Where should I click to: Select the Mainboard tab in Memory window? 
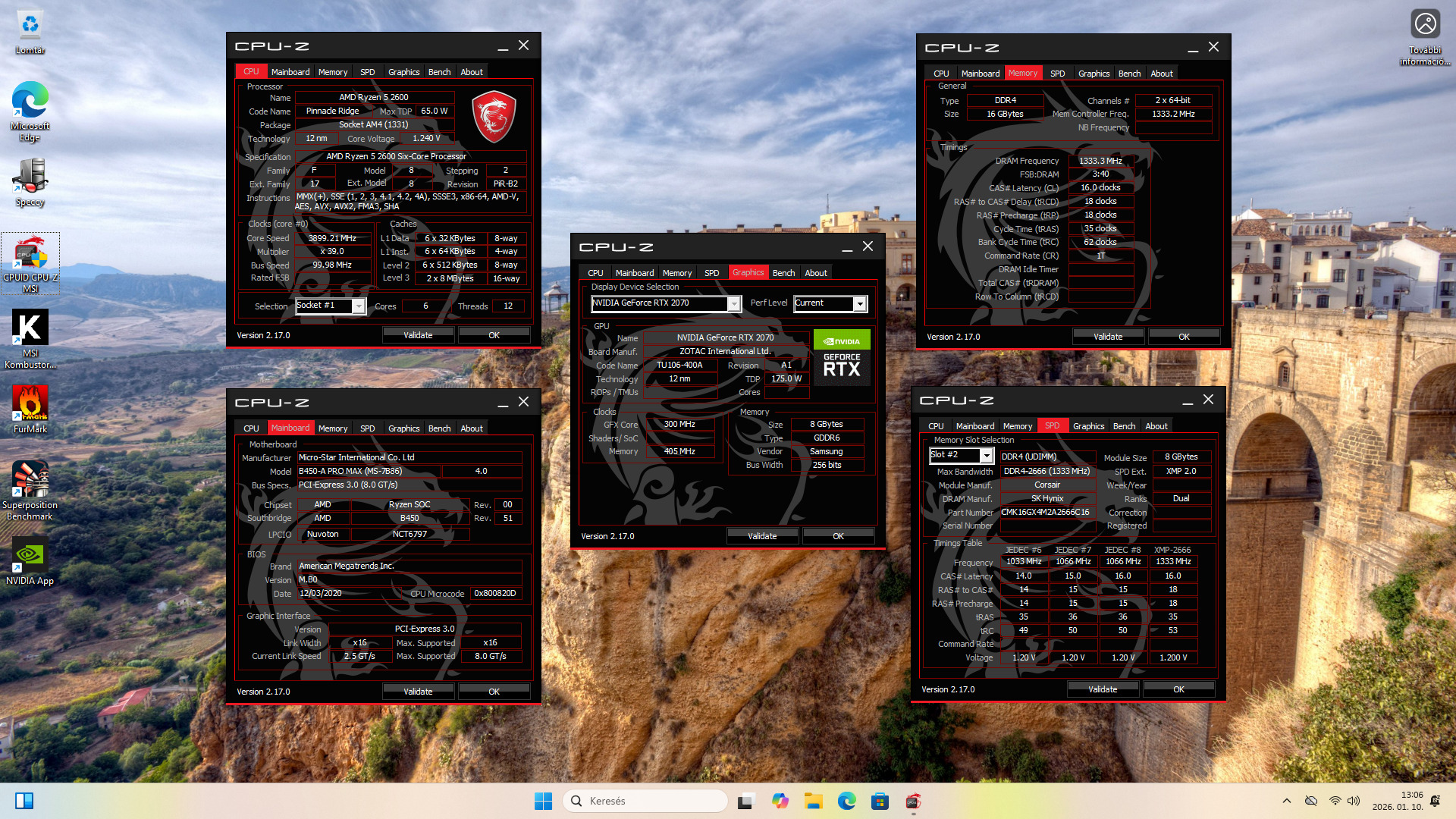click(980, 74)
